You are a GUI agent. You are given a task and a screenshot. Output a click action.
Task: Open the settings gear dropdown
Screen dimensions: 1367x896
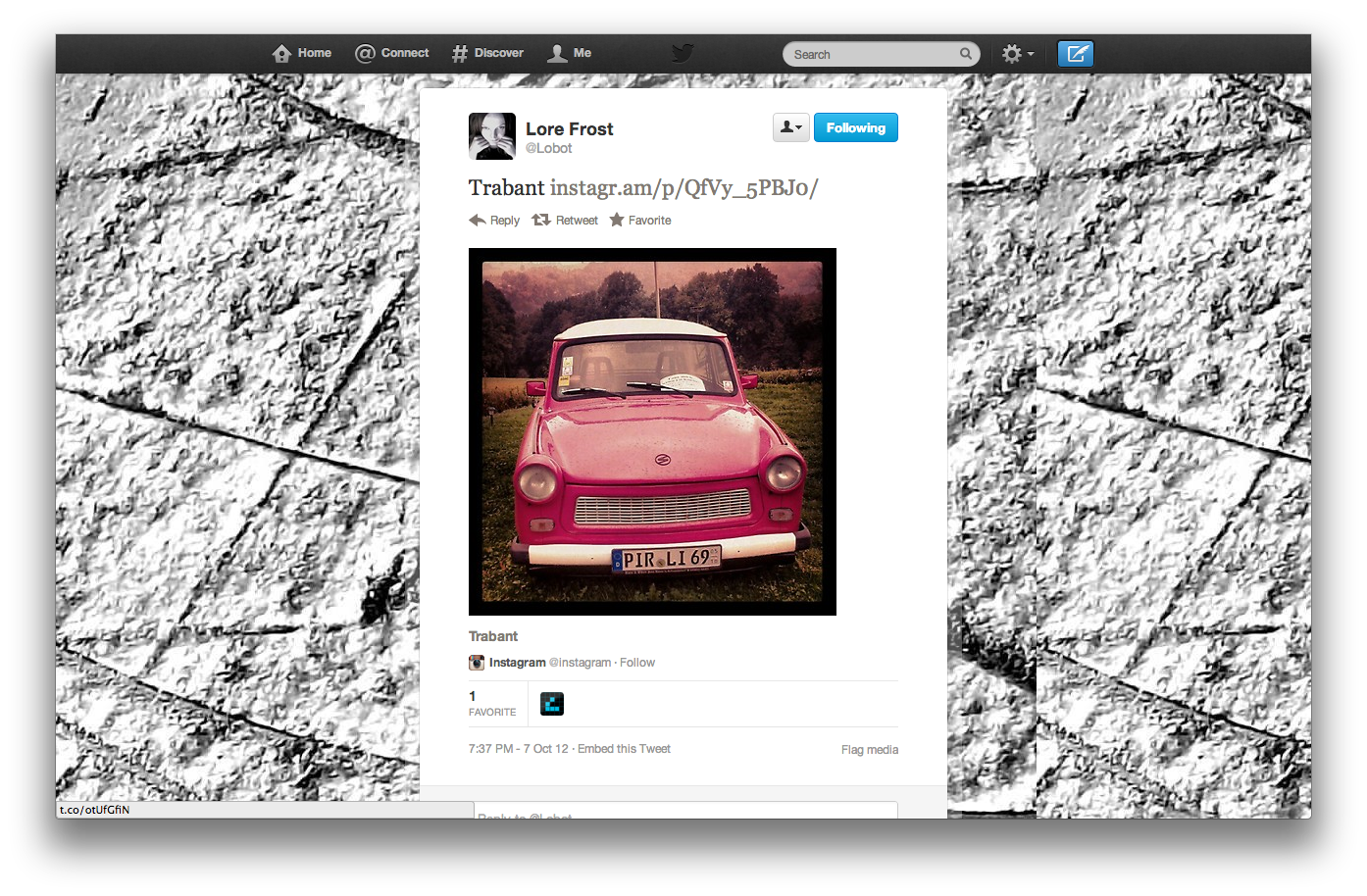click(1017, 54)
